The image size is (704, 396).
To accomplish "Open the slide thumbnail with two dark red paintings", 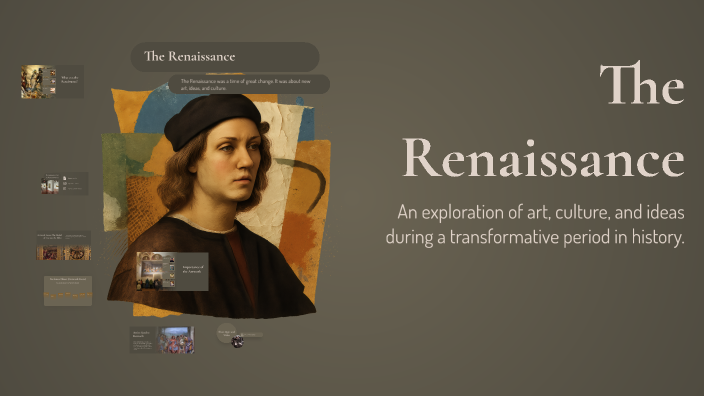I will coord(64,246).
